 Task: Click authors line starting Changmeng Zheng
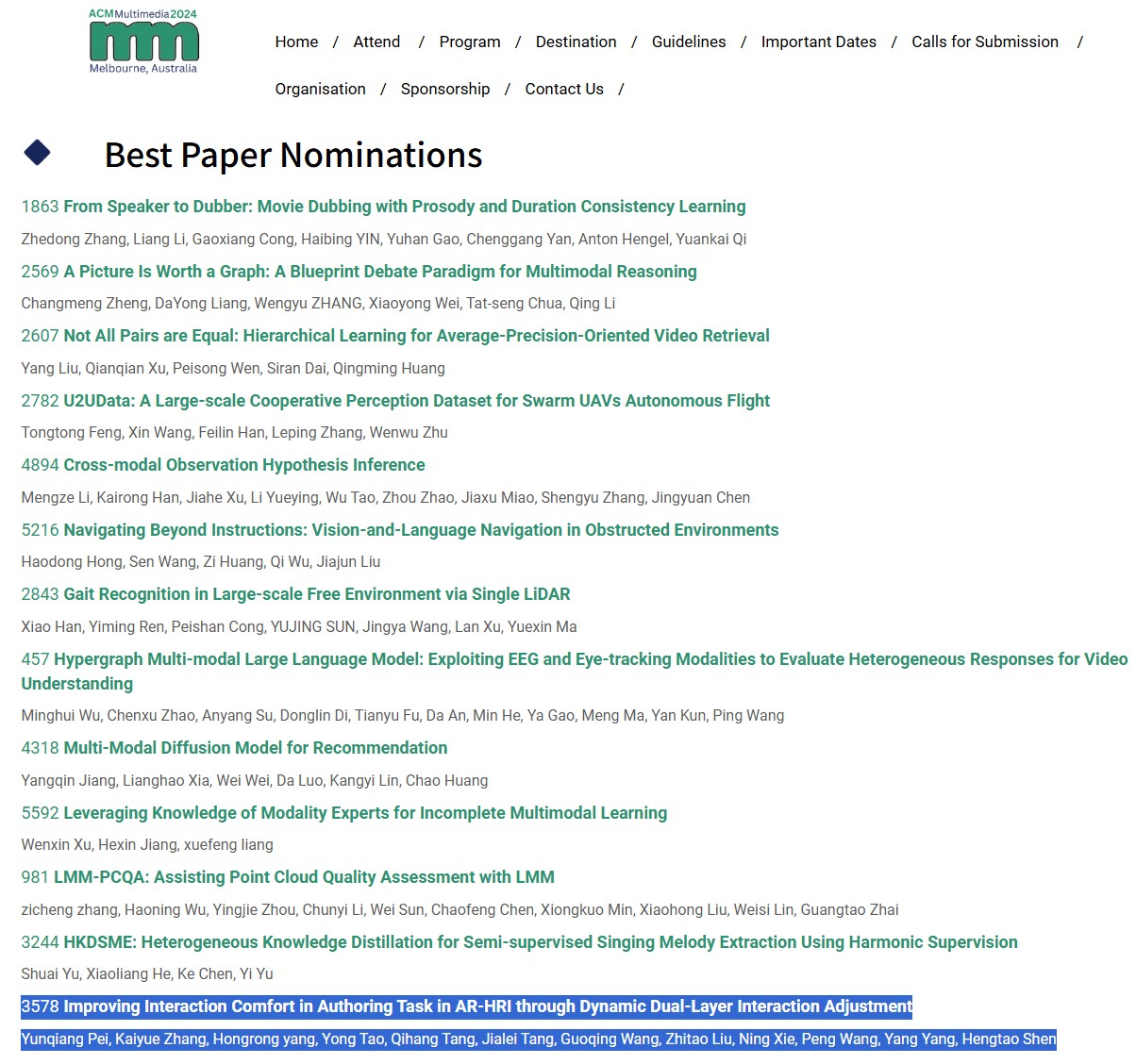click(x=318, y=304)
